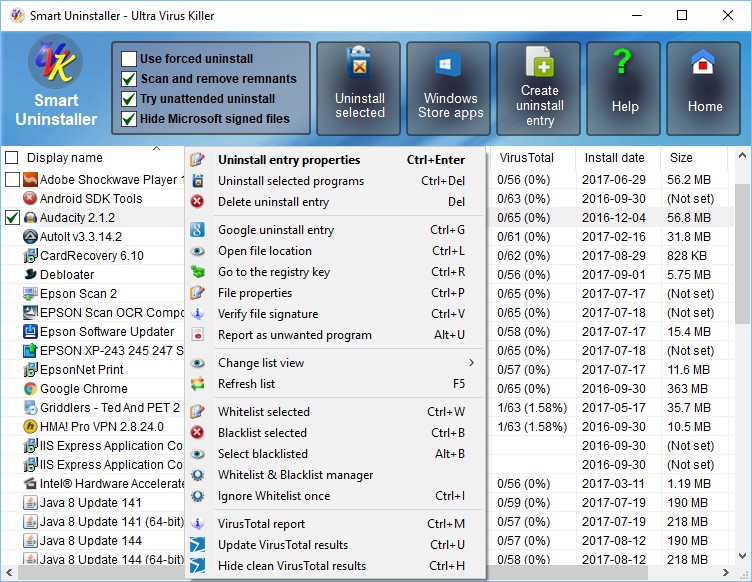Uncheck Scan and remove remnants
752x582 pixels.
pyautogui.click(x=129, y=79)
